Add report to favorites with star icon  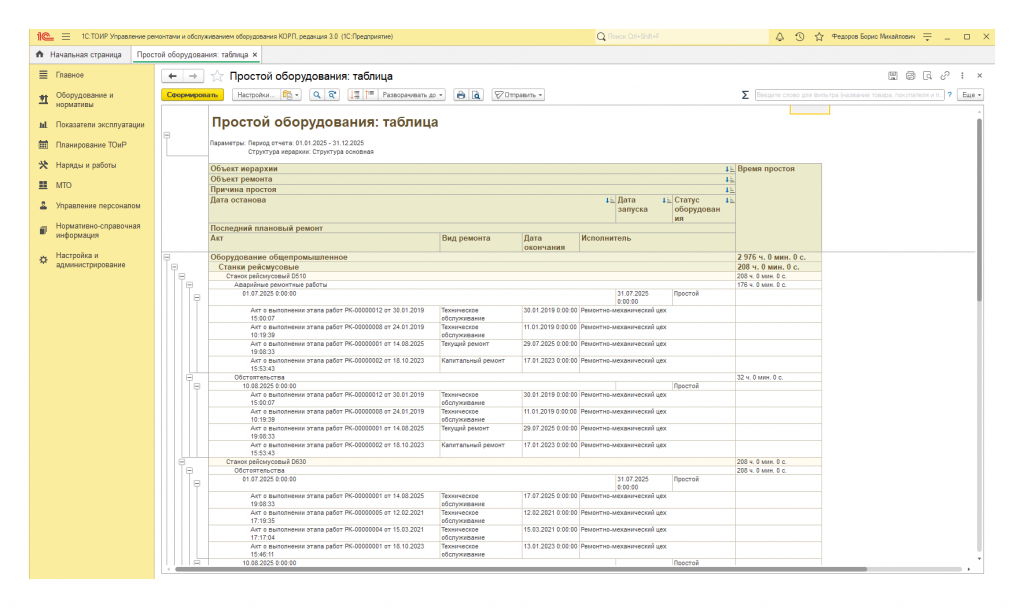pos(217,76)
